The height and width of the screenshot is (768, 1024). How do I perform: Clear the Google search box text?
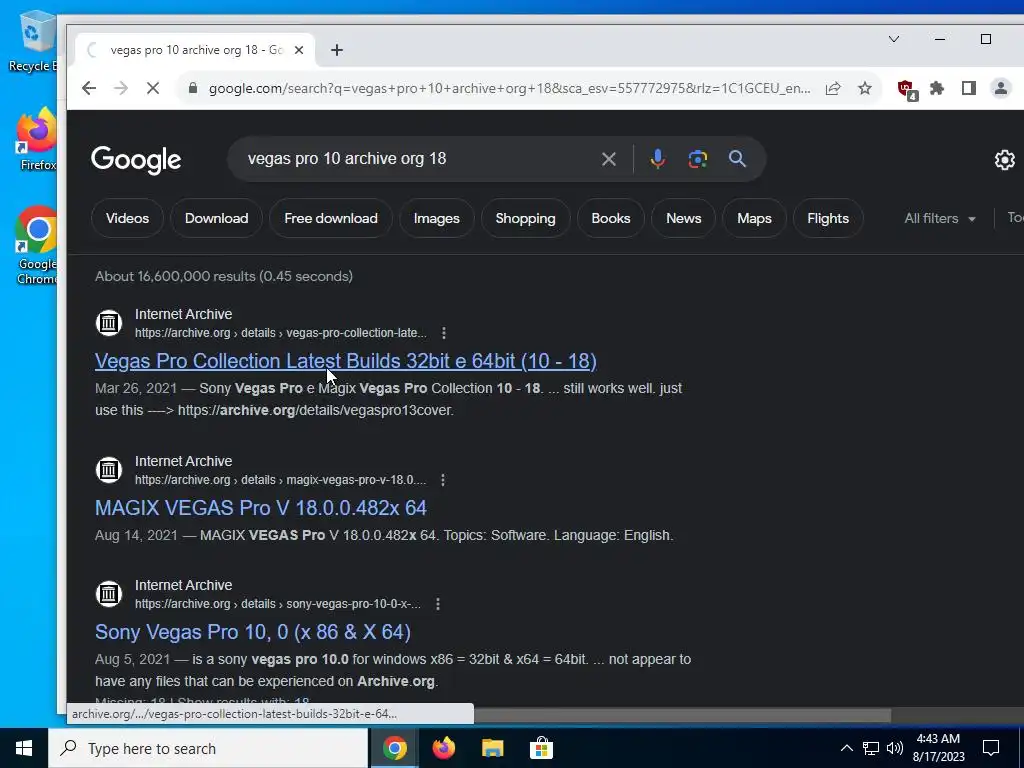coord(609,159)
